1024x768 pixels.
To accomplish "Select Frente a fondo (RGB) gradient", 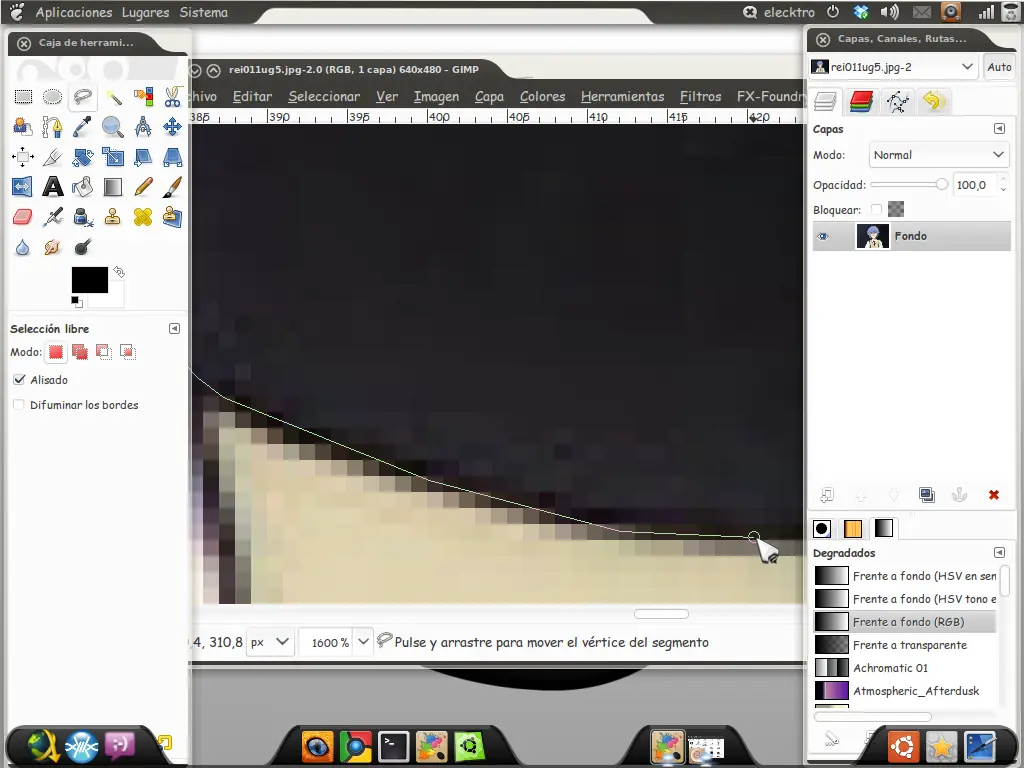I will point(905,622).
